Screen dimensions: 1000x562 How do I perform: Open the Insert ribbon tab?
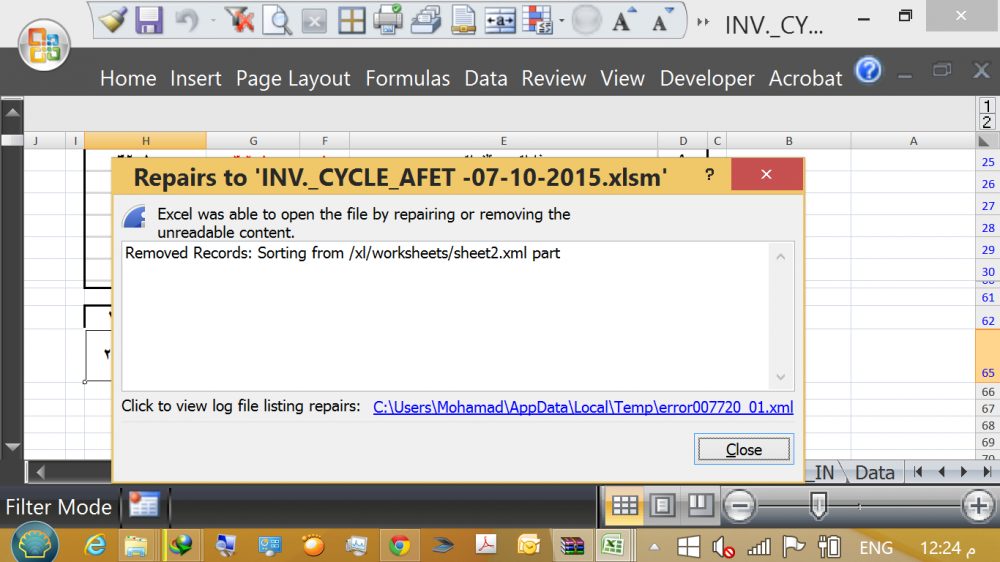(195, 78)
